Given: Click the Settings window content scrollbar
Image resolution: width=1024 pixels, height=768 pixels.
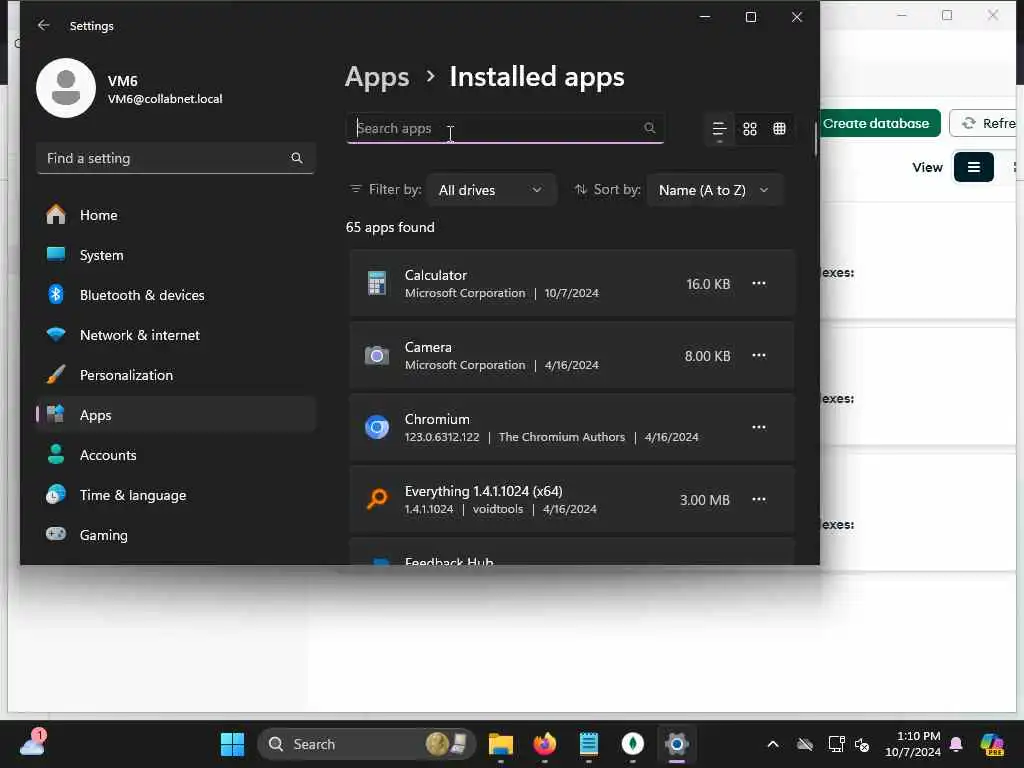Looking at the screenshot, I should pyautogui.click(x=816, y=138).
